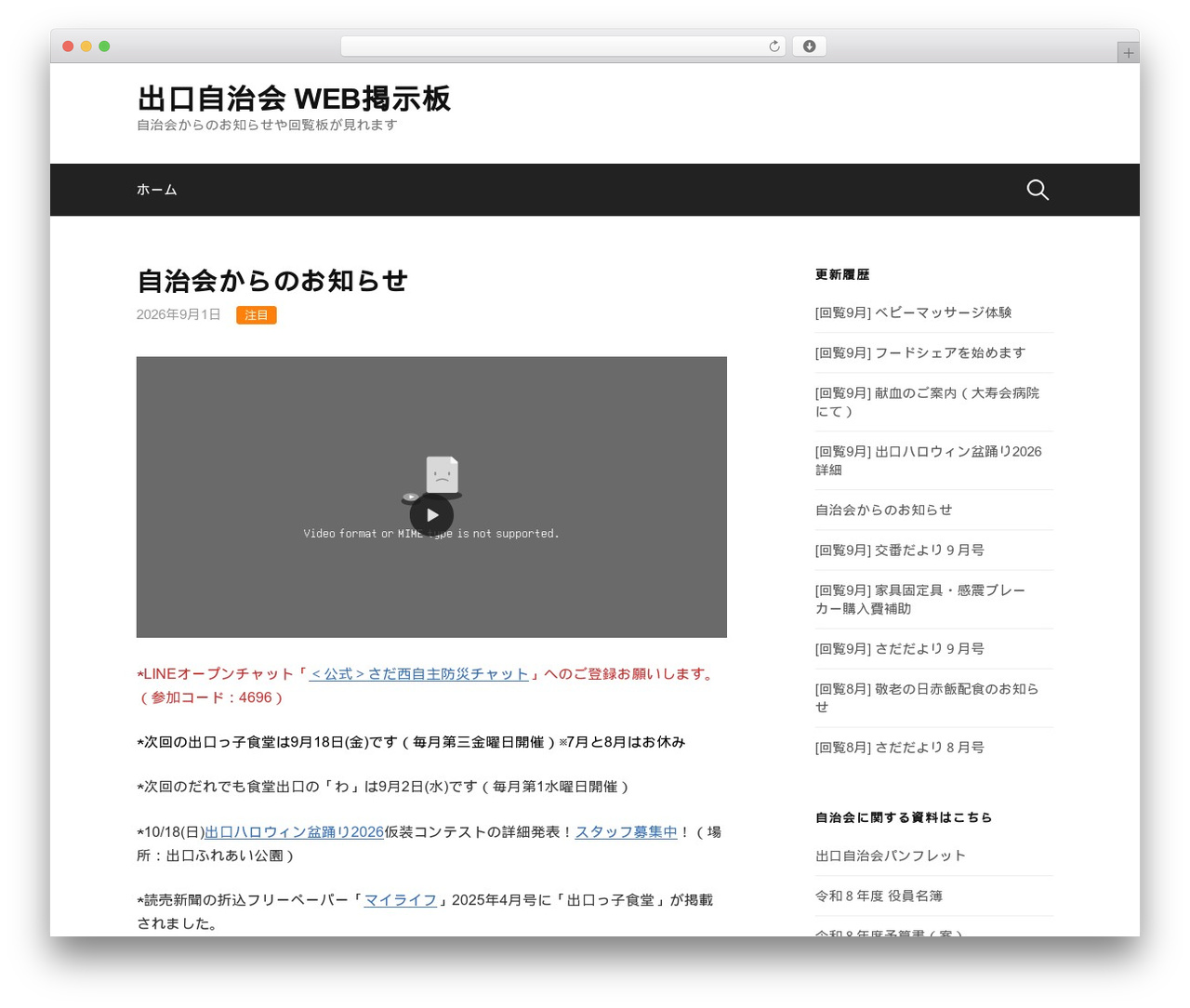Viewport: 1190px width, 1008px height.
Task: Open the マイライフ link
Action: 400,900
